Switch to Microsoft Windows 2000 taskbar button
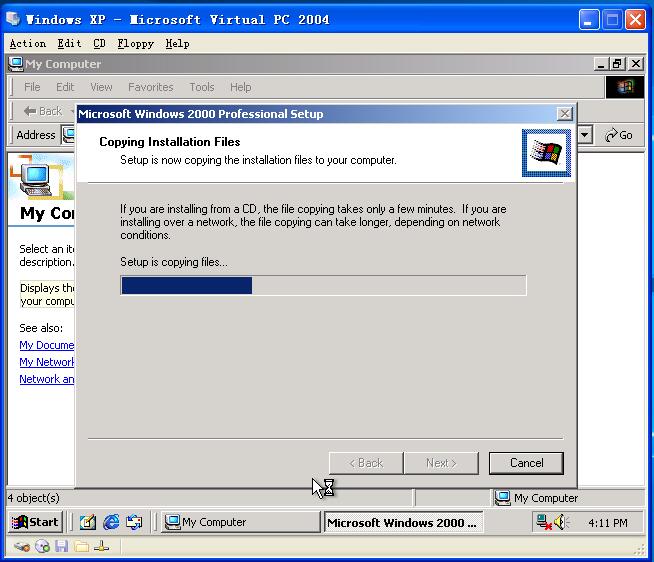Screen dimensions: 654x562 [x=403, y=522]
